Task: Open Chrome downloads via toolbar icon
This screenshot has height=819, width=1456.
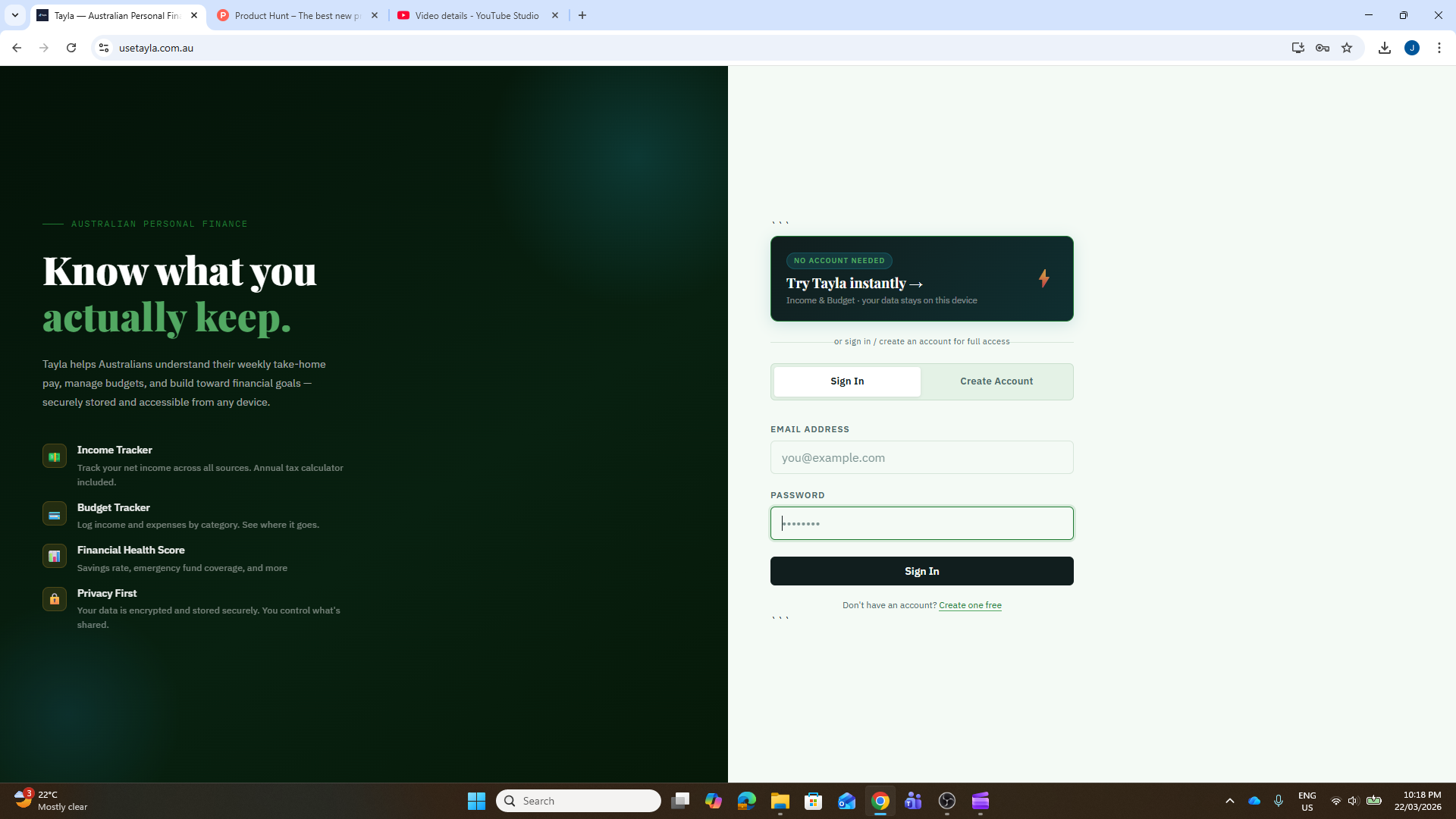Action: (1385, 47)
